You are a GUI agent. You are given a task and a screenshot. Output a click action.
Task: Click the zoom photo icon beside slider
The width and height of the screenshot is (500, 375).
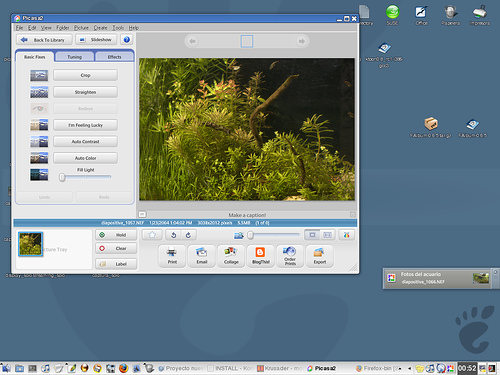coord(239,236)
